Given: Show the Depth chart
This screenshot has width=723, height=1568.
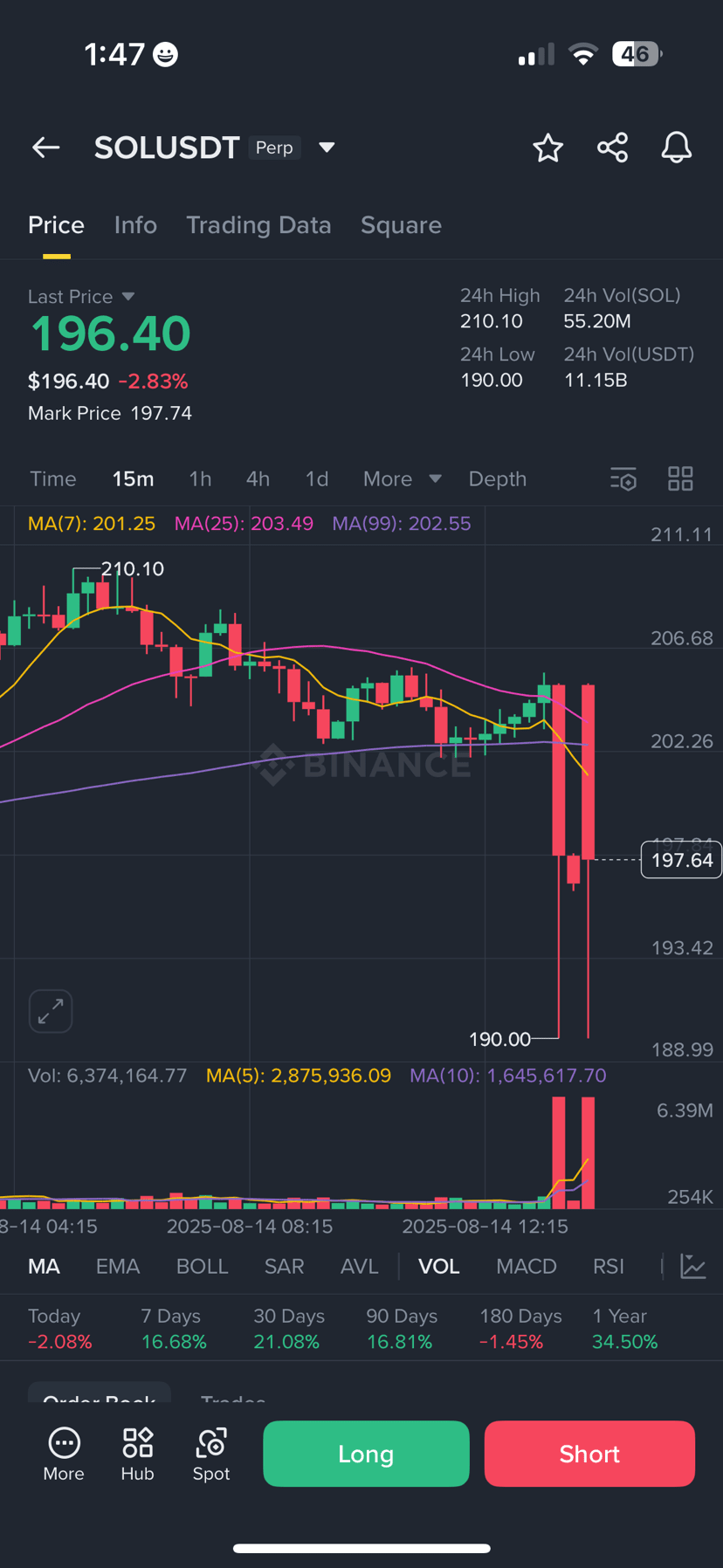Looking at the screenshot, I should (498, 478).
